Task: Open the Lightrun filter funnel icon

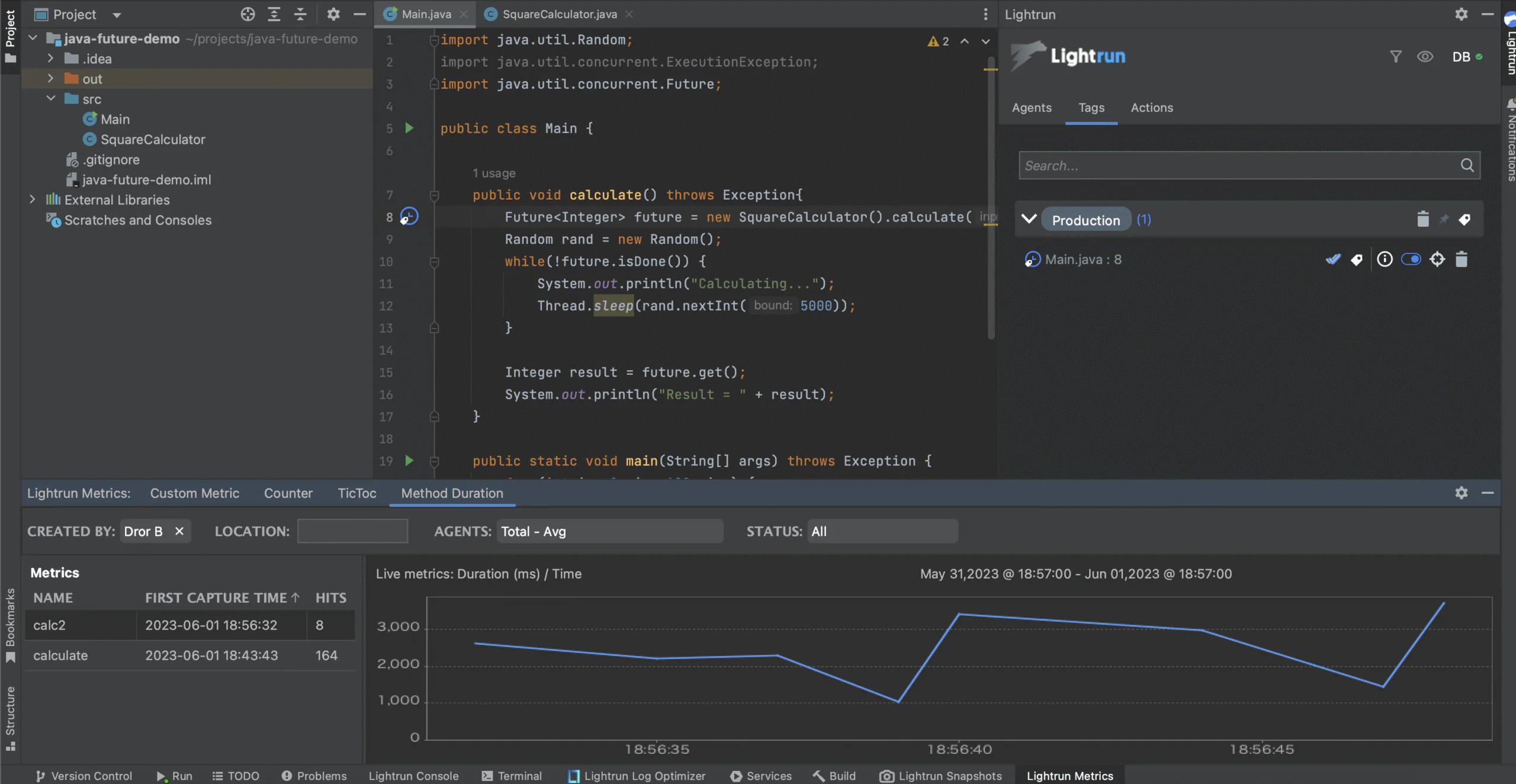Action: click(1396, 56)
